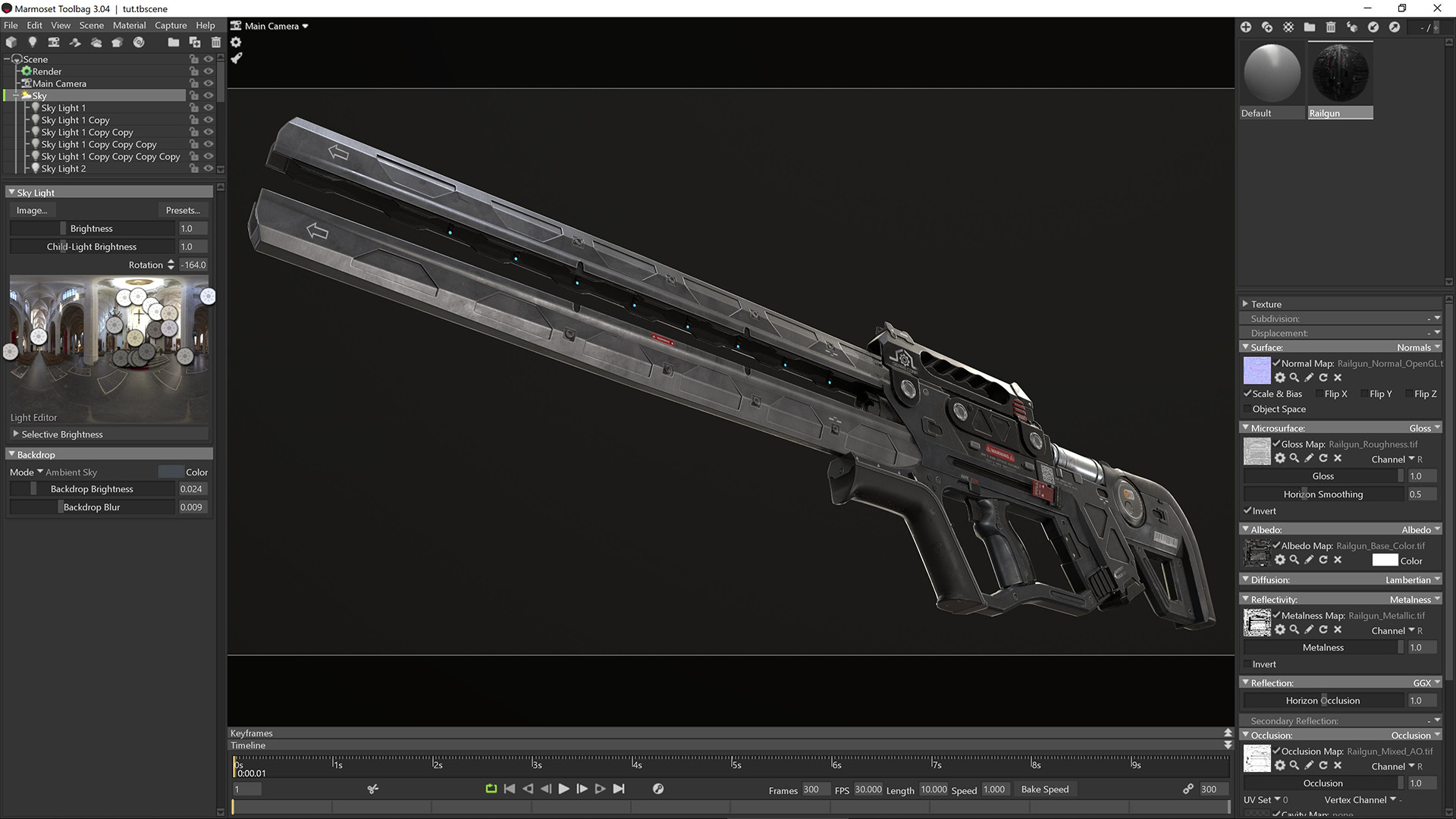Image resolution: width=1456 pixels, height=819 pixels.
Task: Click the Backdrop Color swatch
Action: pyautogui.click(x=171, y=472)
